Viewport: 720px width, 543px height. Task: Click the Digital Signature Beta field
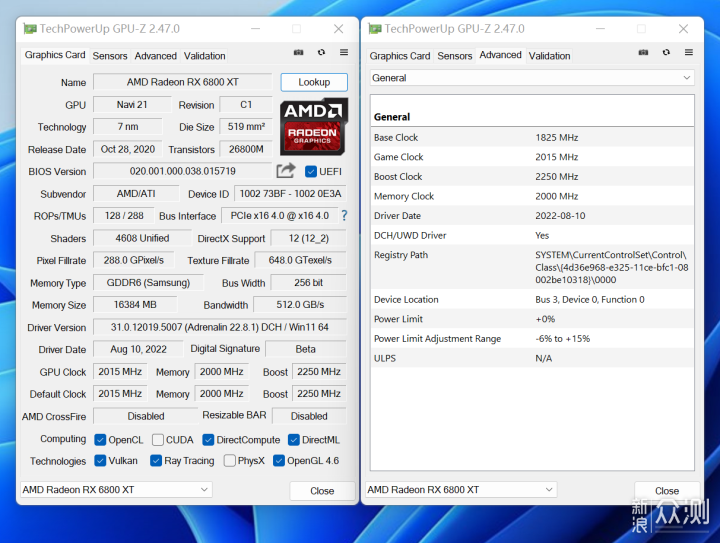(x=305, y=349)
